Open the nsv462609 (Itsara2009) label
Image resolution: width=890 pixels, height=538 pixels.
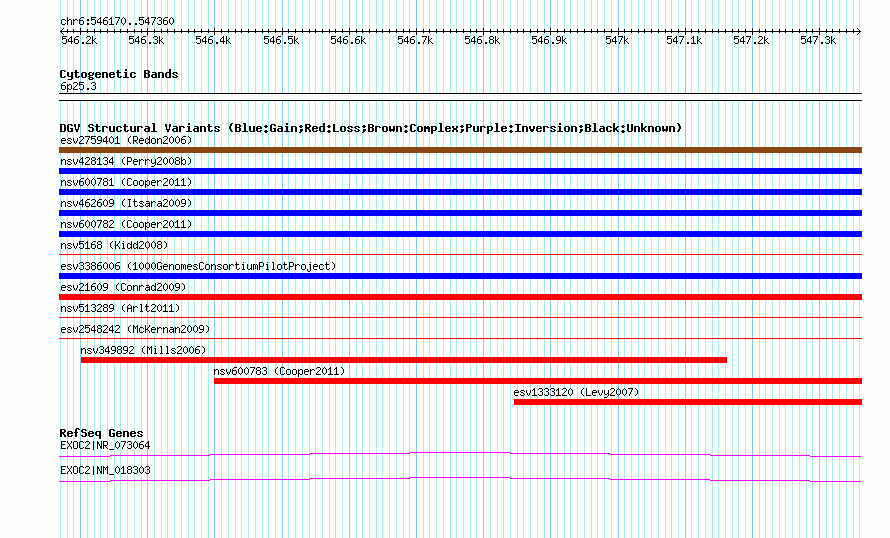coord(126,203)
